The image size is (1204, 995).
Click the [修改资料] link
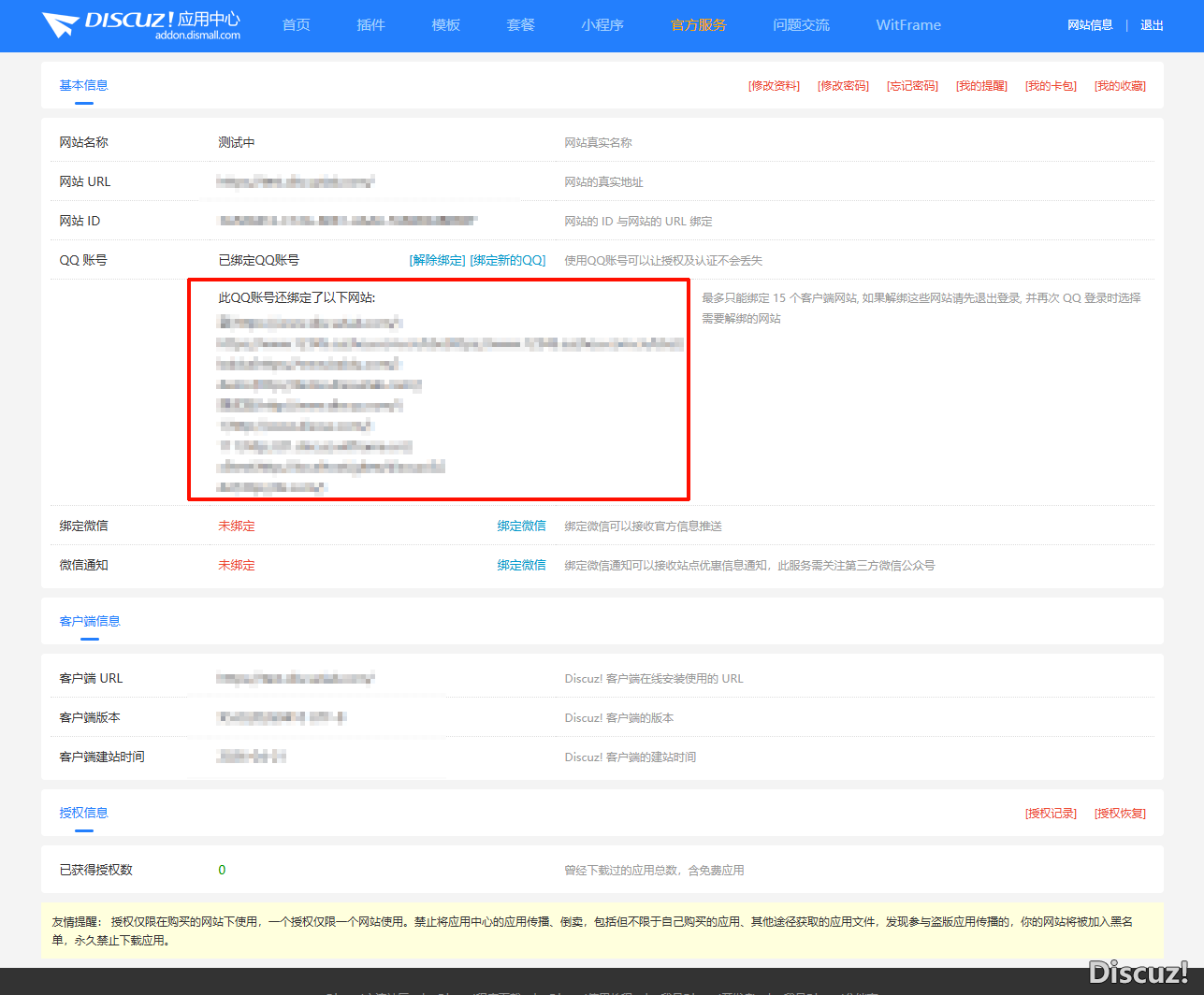coord(774,86)
